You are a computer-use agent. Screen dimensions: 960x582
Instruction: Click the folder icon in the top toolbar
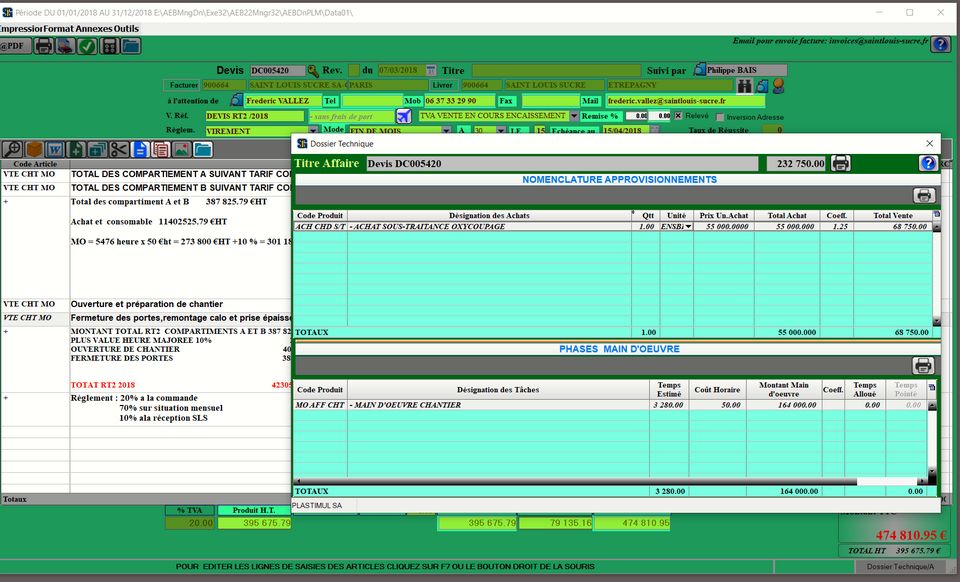(x=130, y=46)
